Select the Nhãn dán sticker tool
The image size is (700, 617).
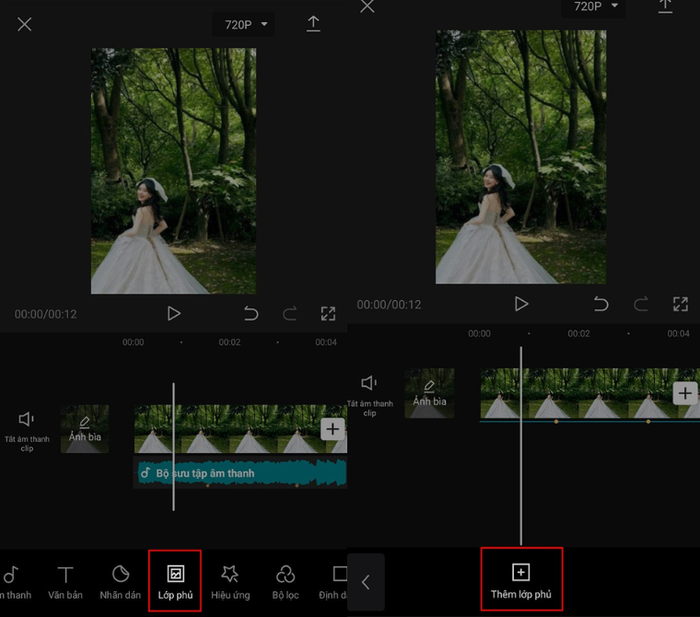coord(120,581)
